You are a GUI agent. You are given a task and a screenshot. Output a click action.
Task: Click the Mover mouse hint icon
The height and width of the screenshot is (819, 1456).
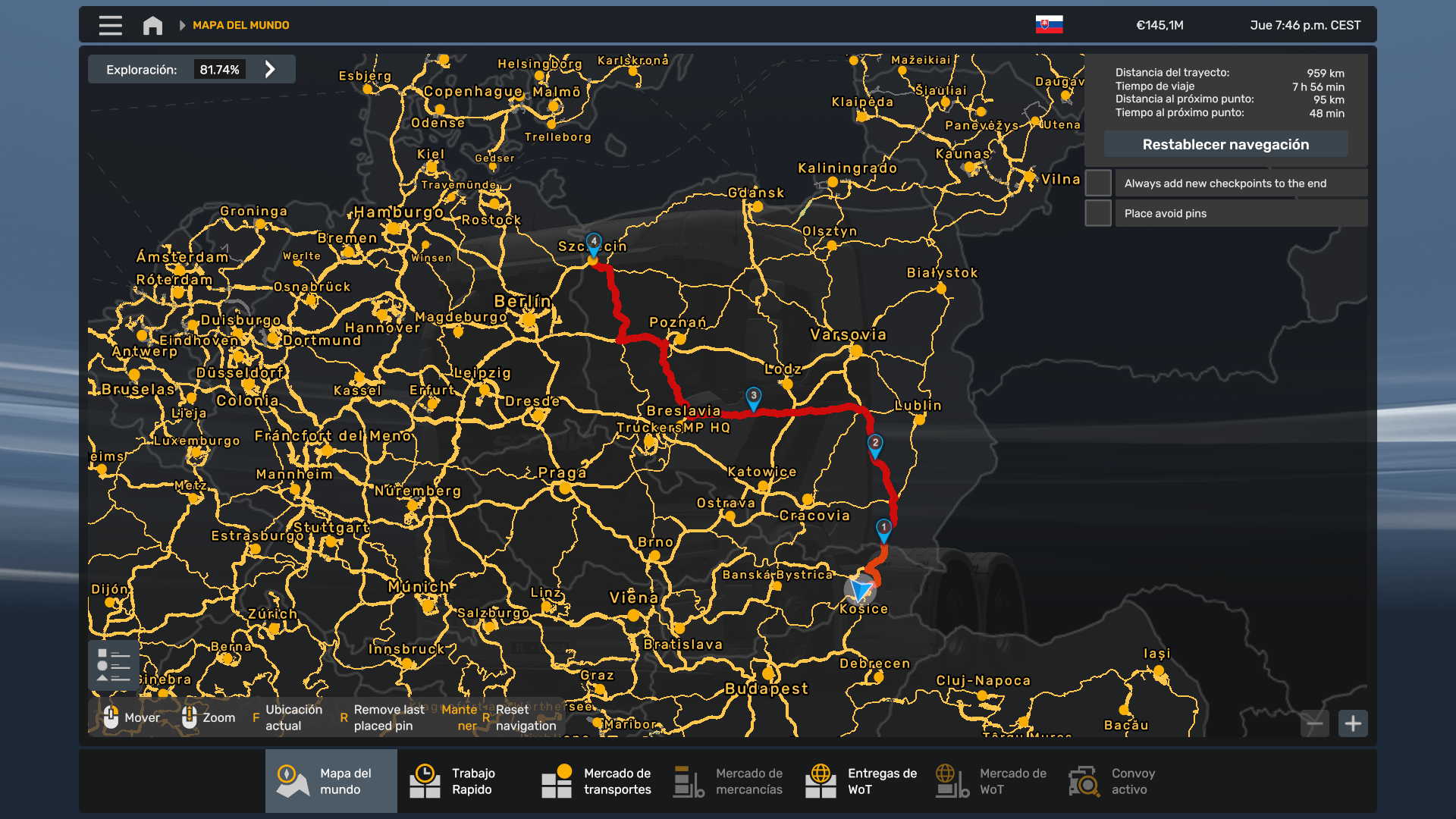(111, 717)
